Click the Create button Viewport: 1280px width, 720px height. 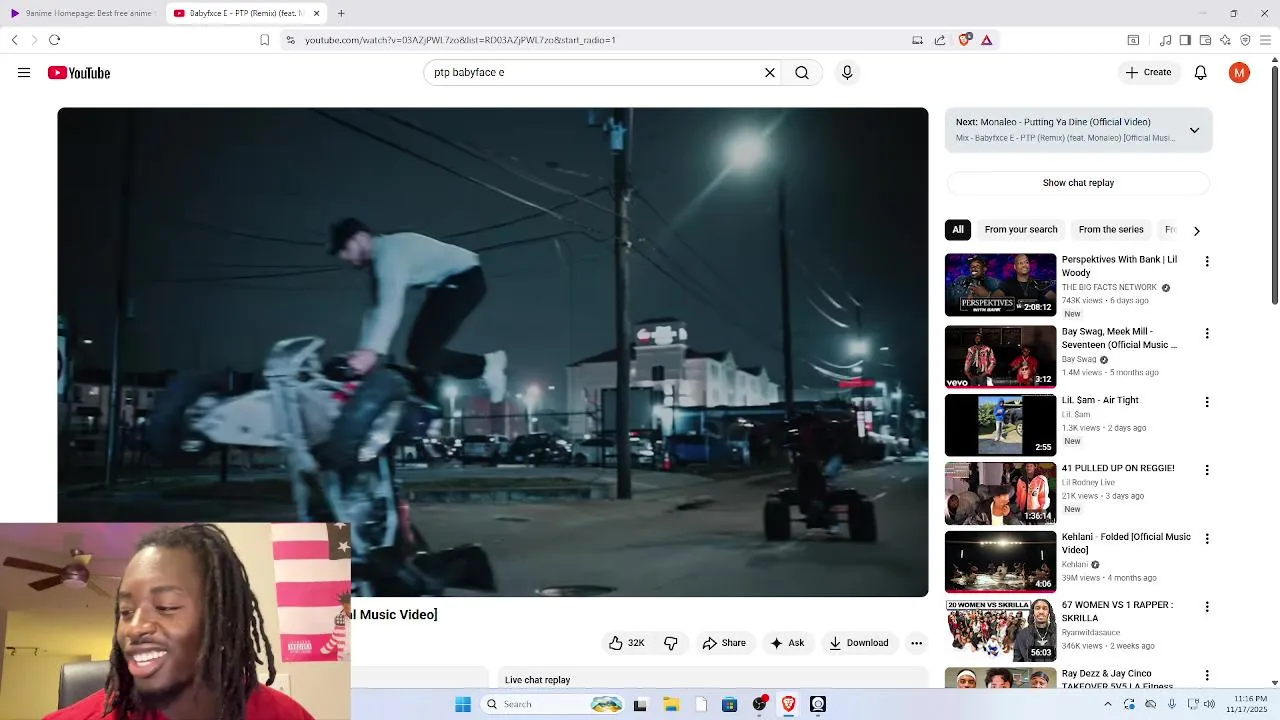(x=1148, y=72)
